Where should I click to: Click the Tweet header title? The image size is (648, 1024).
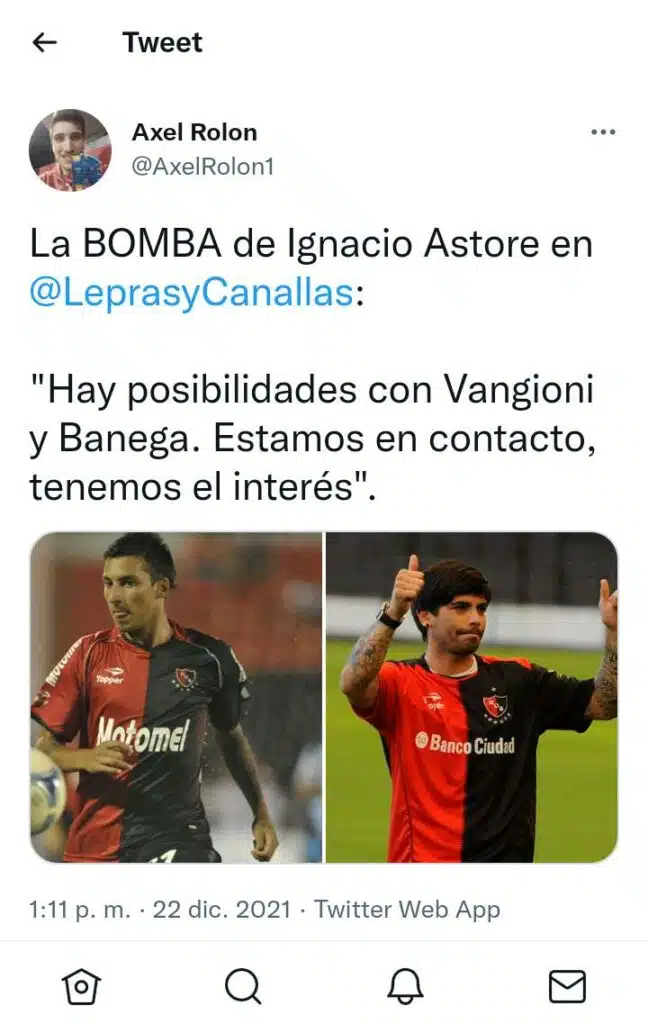tap(163, 42)
